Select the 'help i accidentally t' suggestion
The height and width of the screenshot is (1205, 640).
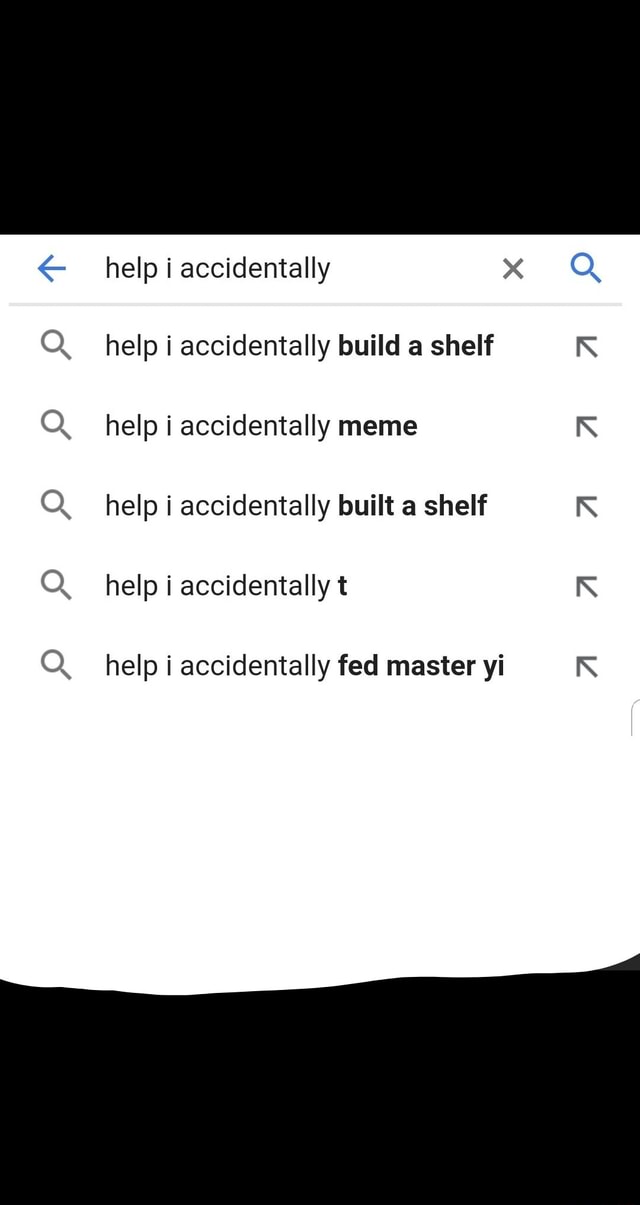click(225, 586)
